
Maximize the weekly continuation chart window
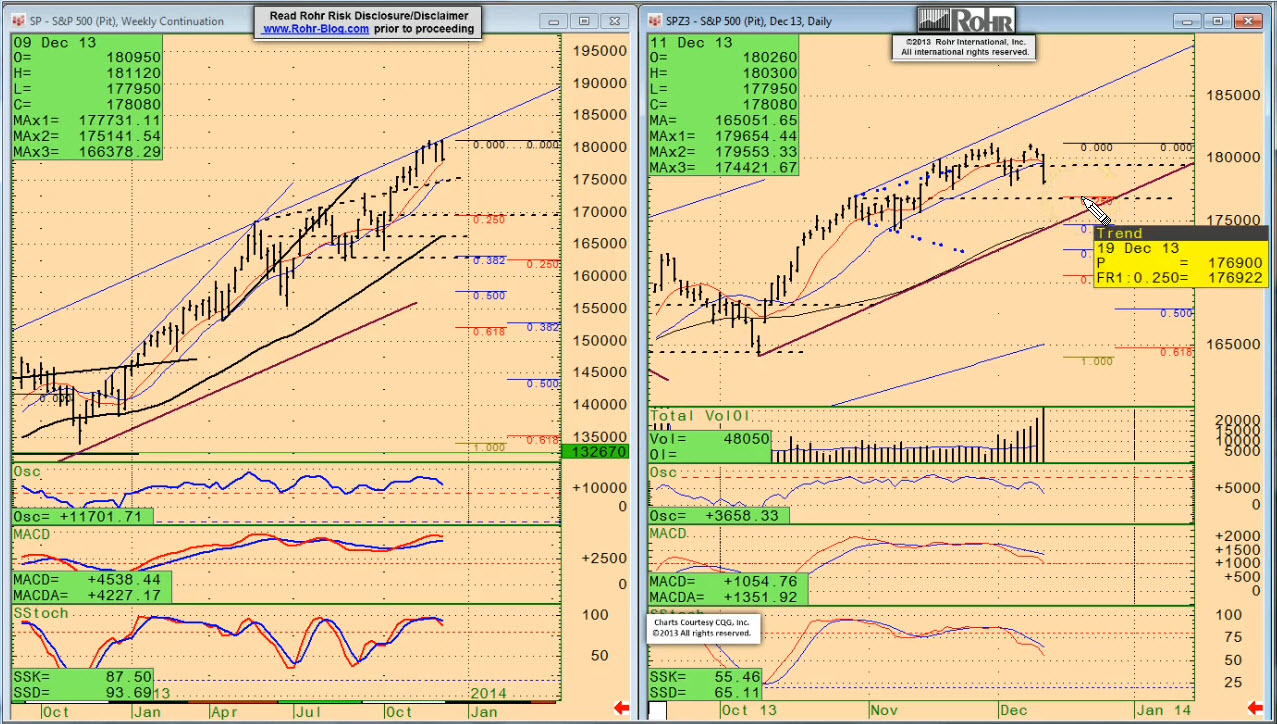tap(585, 21)
